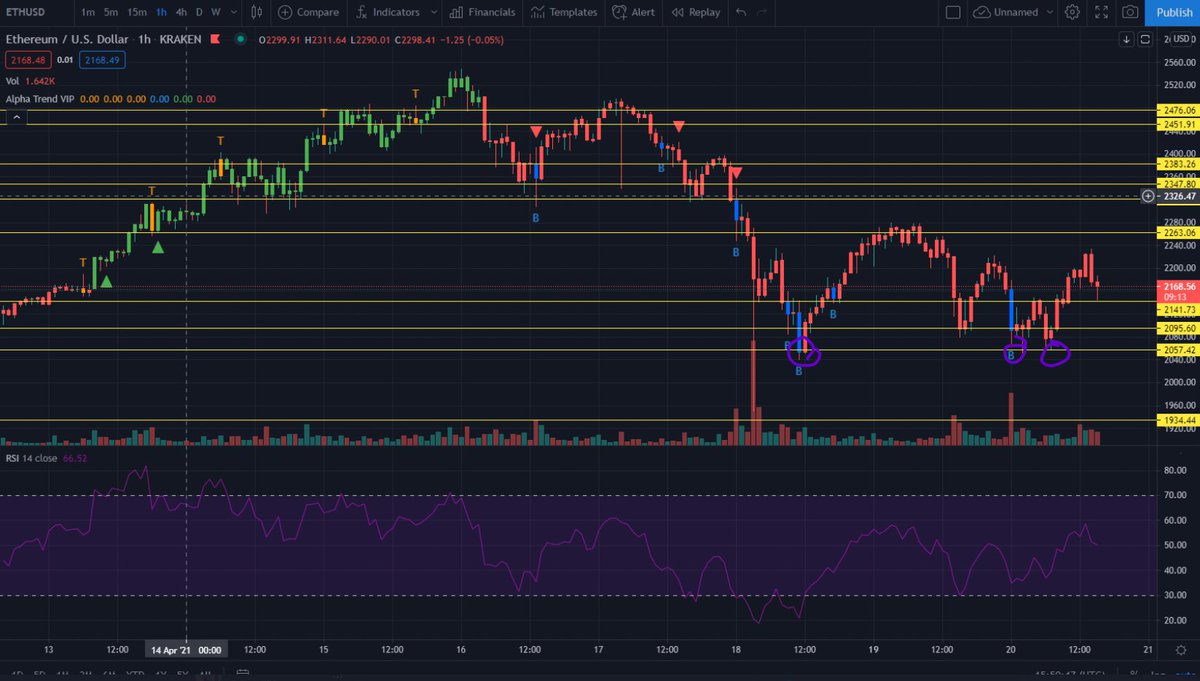Open the select layout square icon
1200x681 pixels.
click(952, 12)
